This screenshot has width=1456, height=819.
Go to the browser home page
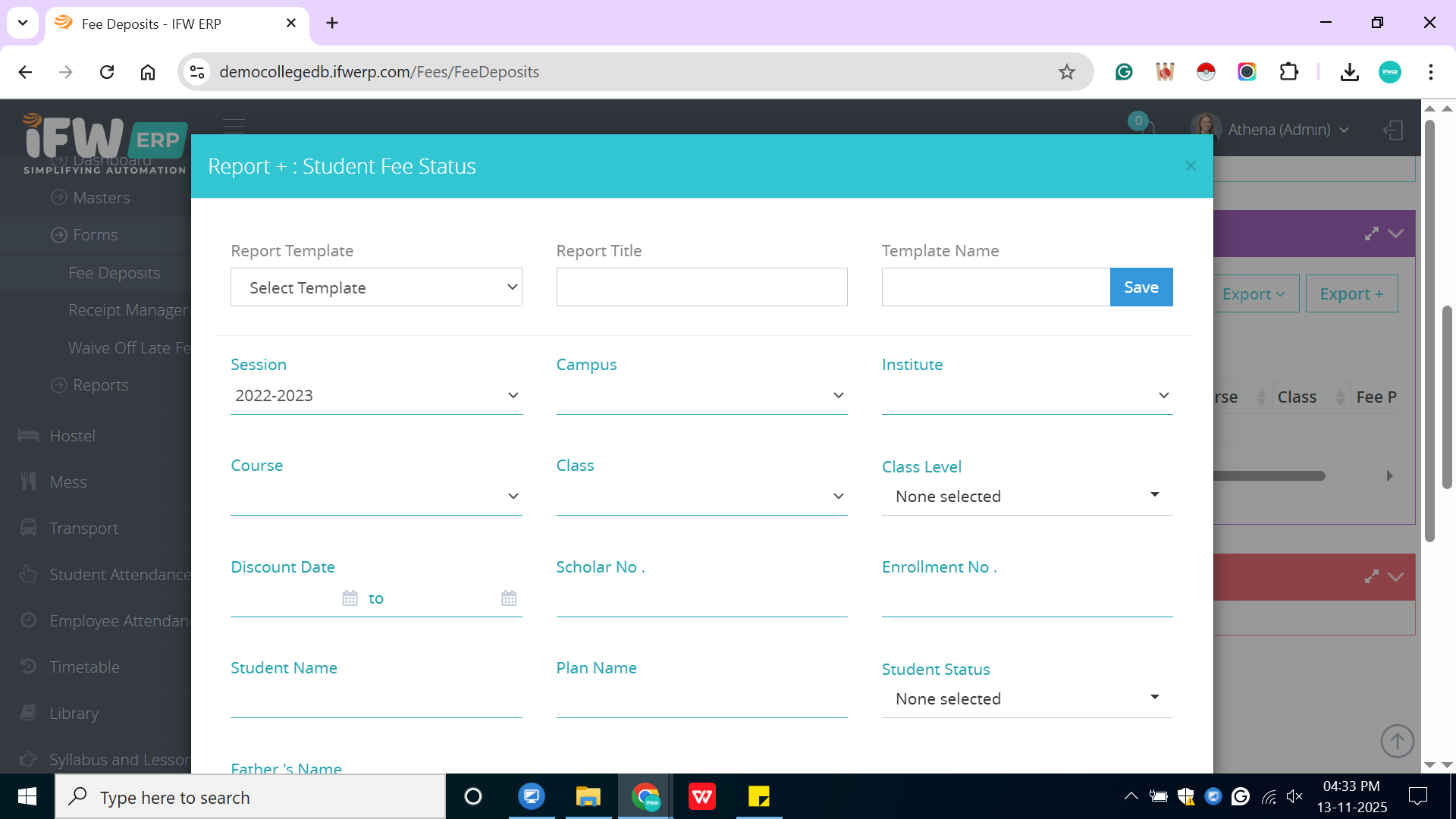[x=148, y=72]
